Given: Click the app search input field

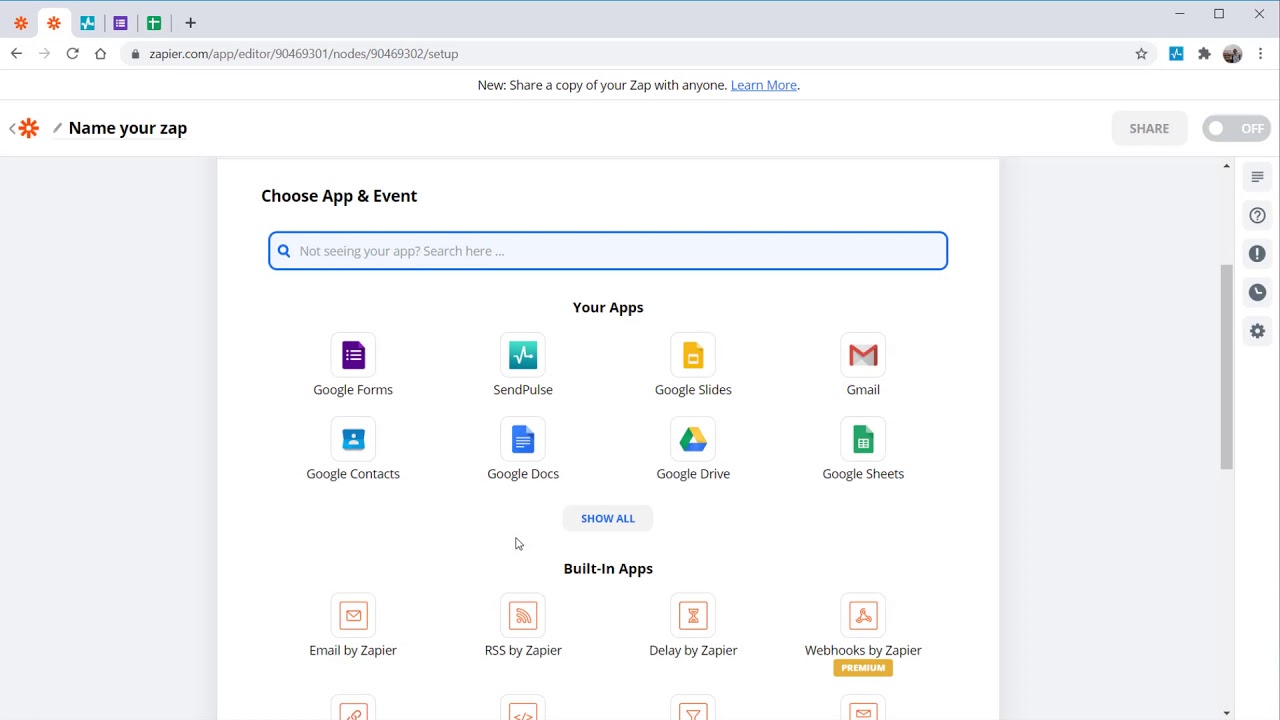Looking at the screenshot, I should coord(608,251).
